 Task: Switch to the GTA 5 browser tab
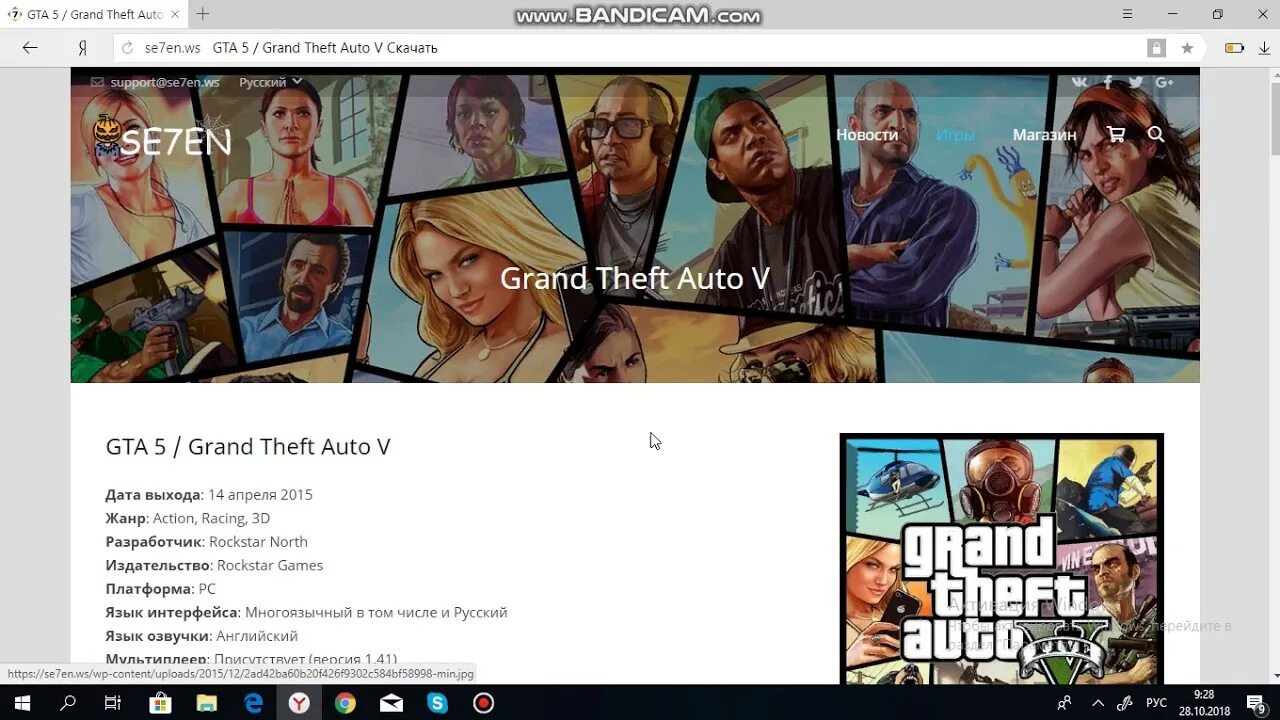90,14
